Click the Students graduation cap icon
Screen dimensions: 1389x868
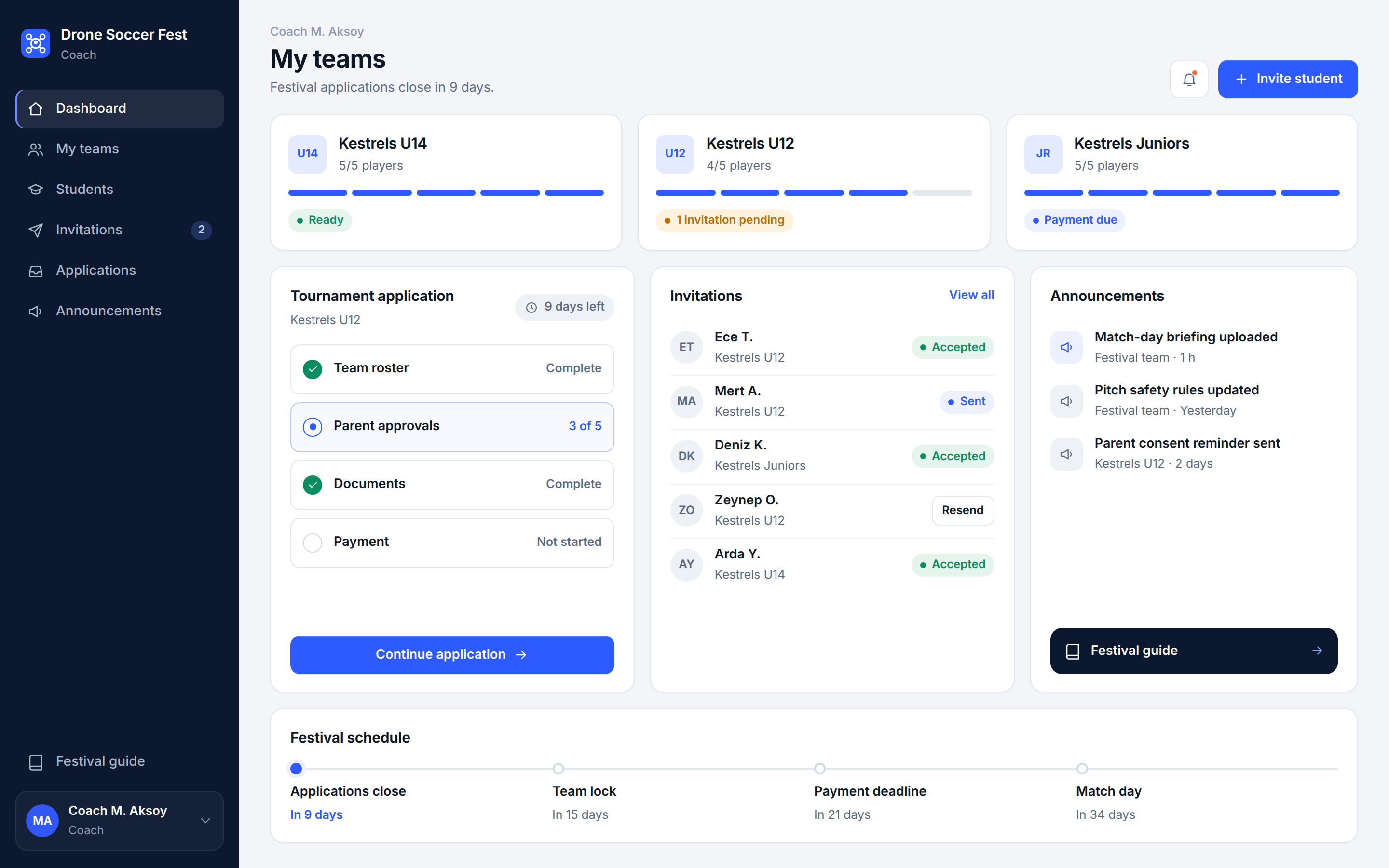tap(36, 190)
